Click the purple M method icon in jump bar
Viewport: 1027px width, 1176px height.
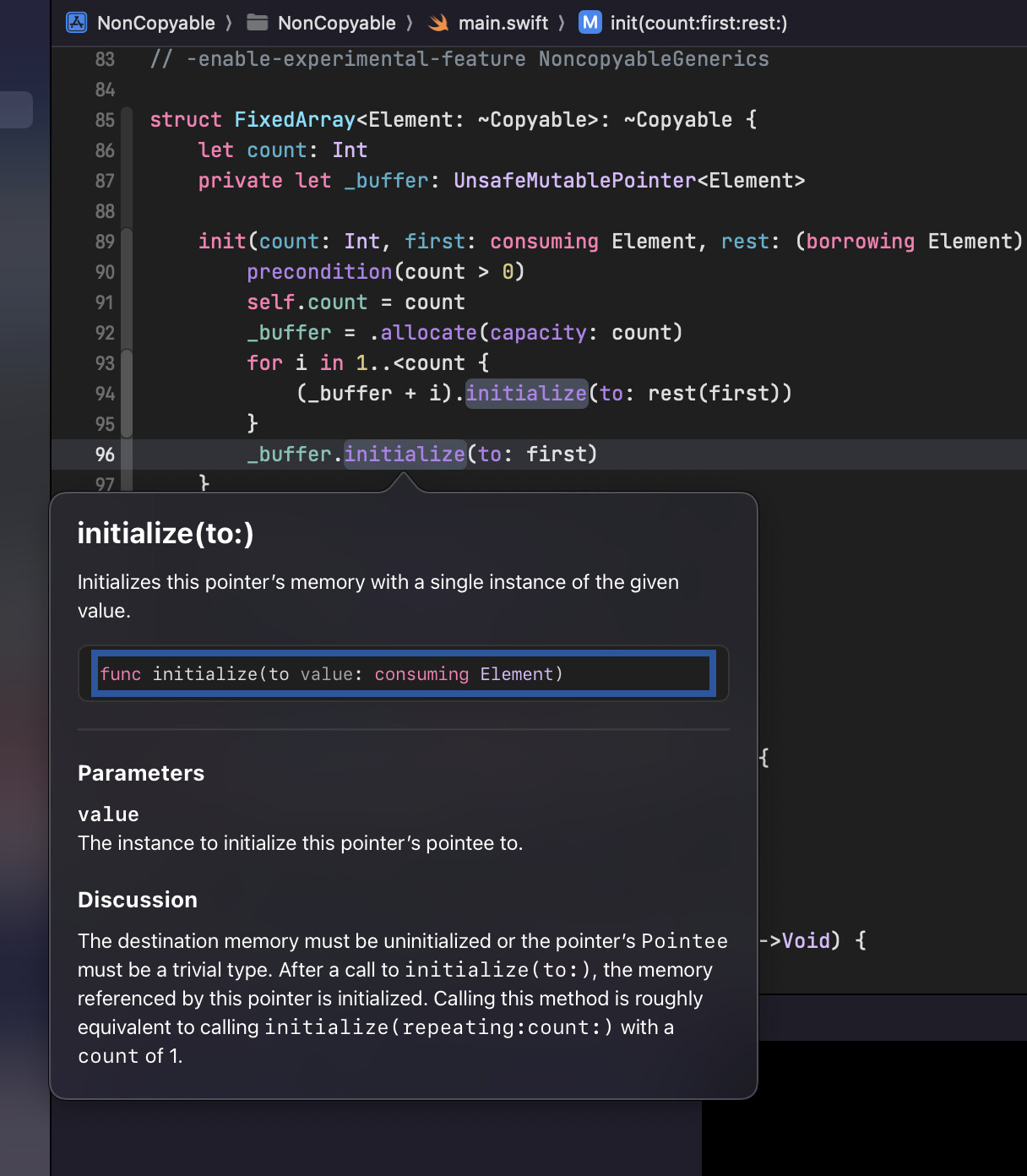(589, 23)
